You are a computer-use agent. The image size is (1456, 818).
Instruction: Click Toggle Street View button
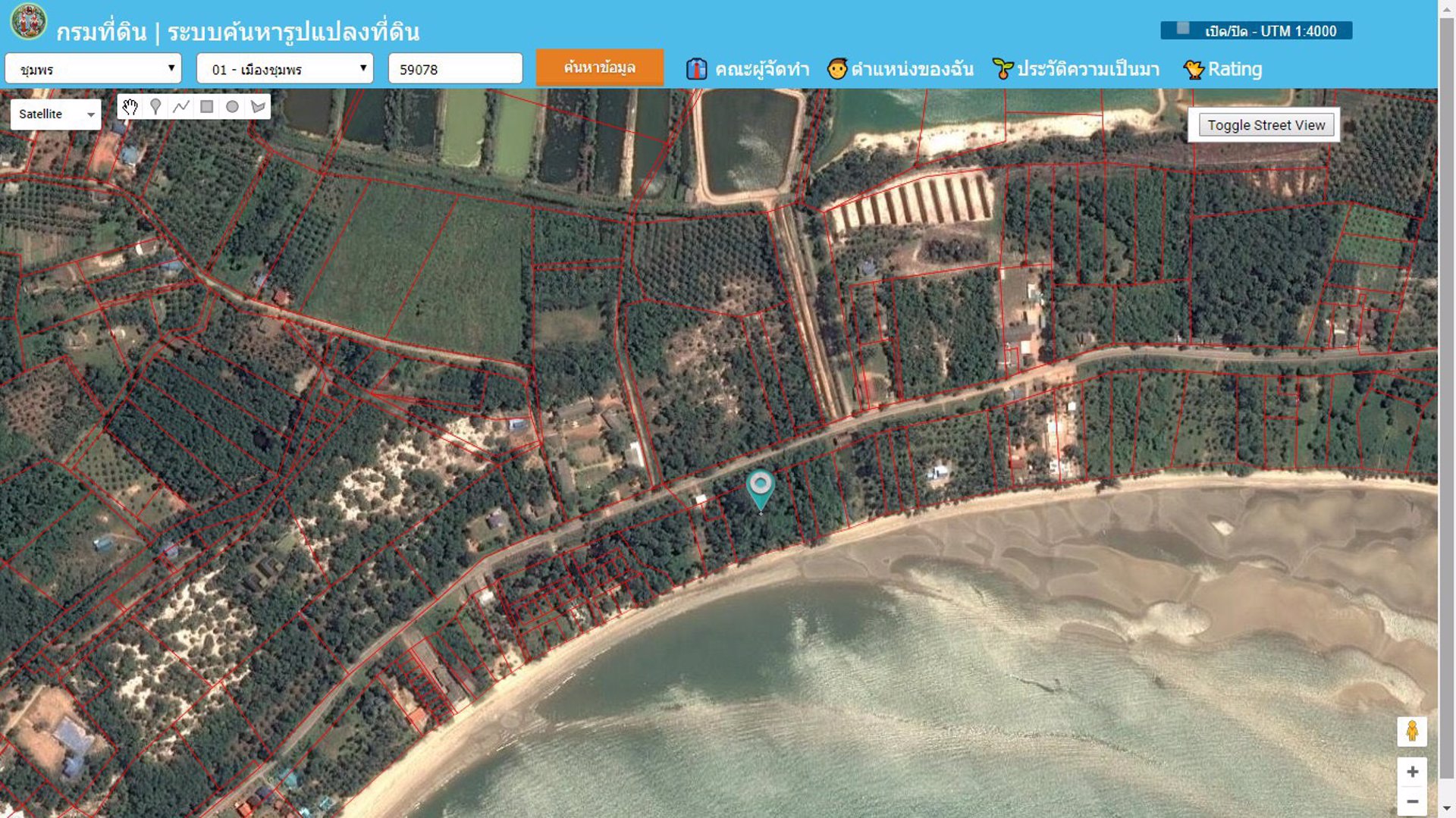coord(1266,124)
